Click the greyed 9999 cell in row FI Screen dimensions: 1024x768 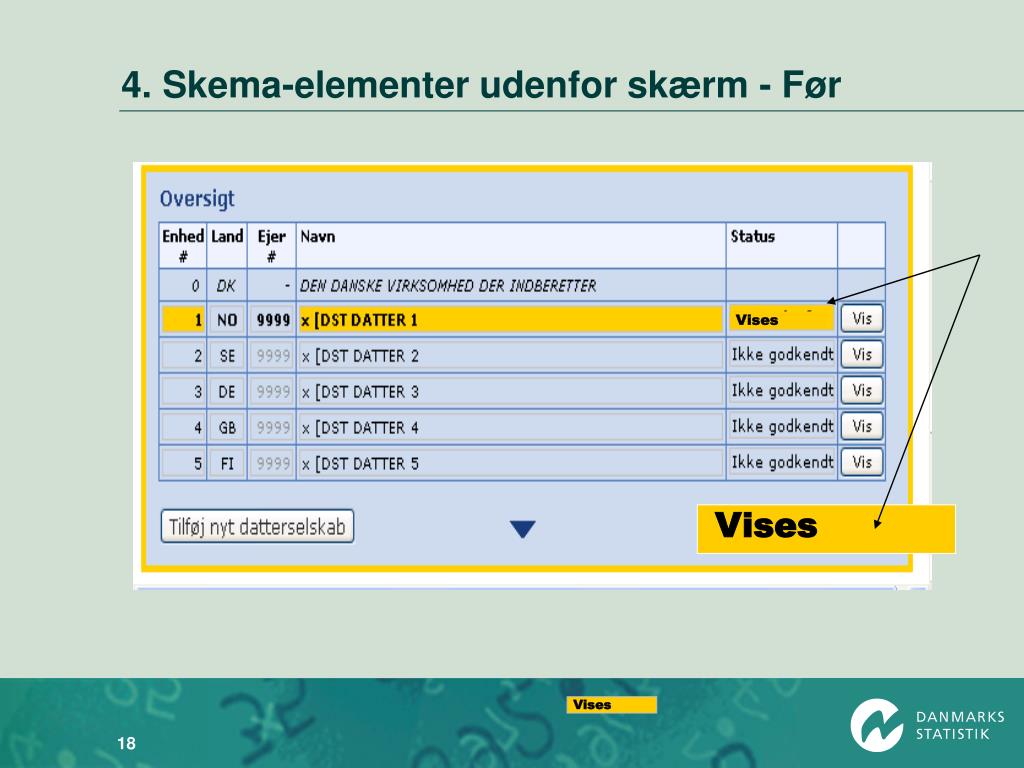coord(272,463)
